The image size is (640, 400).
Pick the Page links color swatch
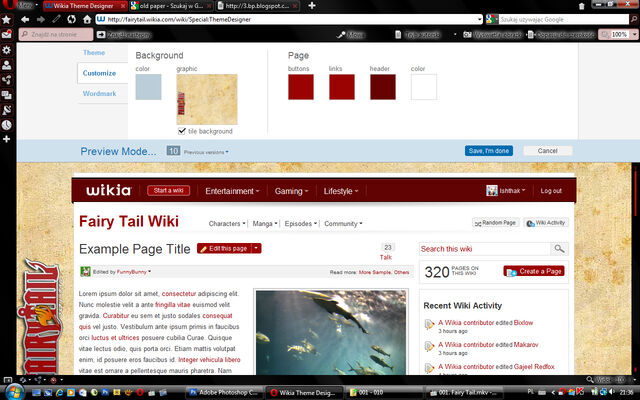[x=342, y=87]
